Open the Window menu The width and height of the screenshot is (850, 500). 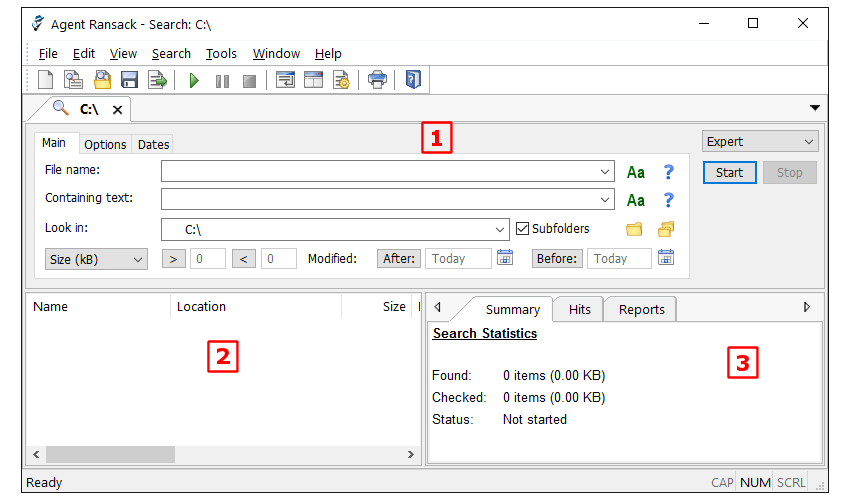[276, 54]
